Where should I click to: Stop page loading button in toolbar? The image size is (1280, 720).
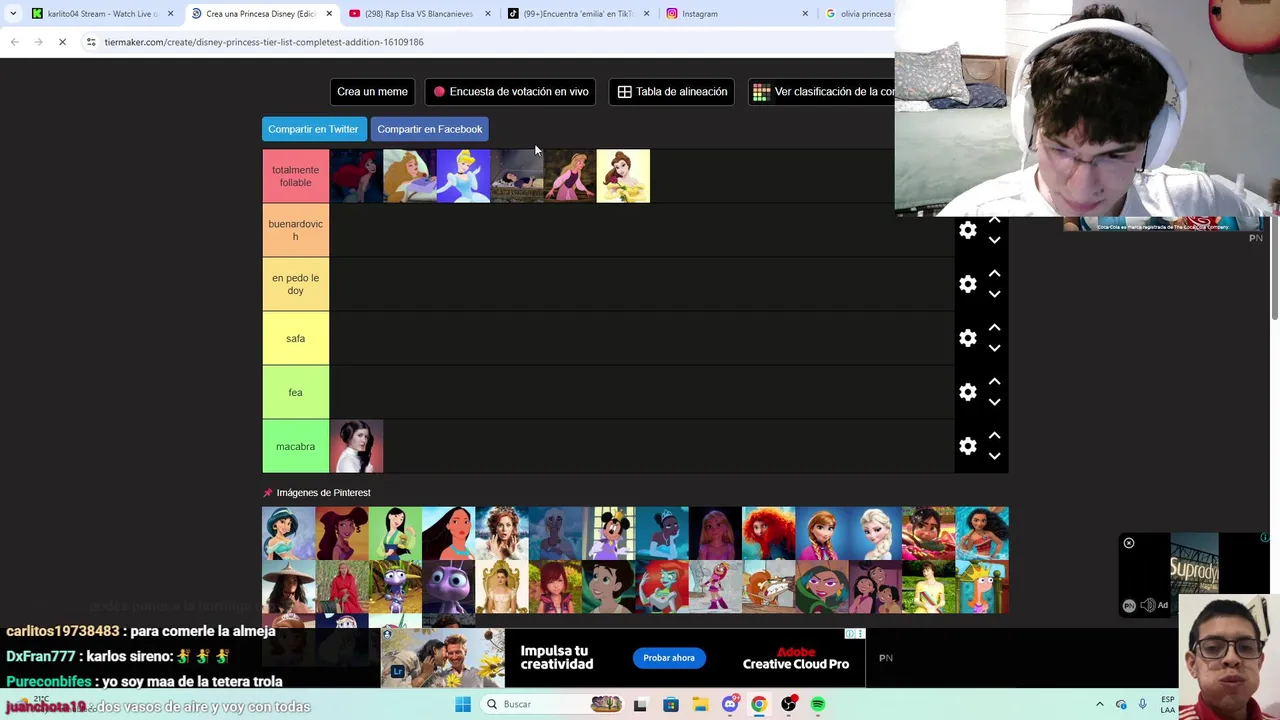coord(62,42)
